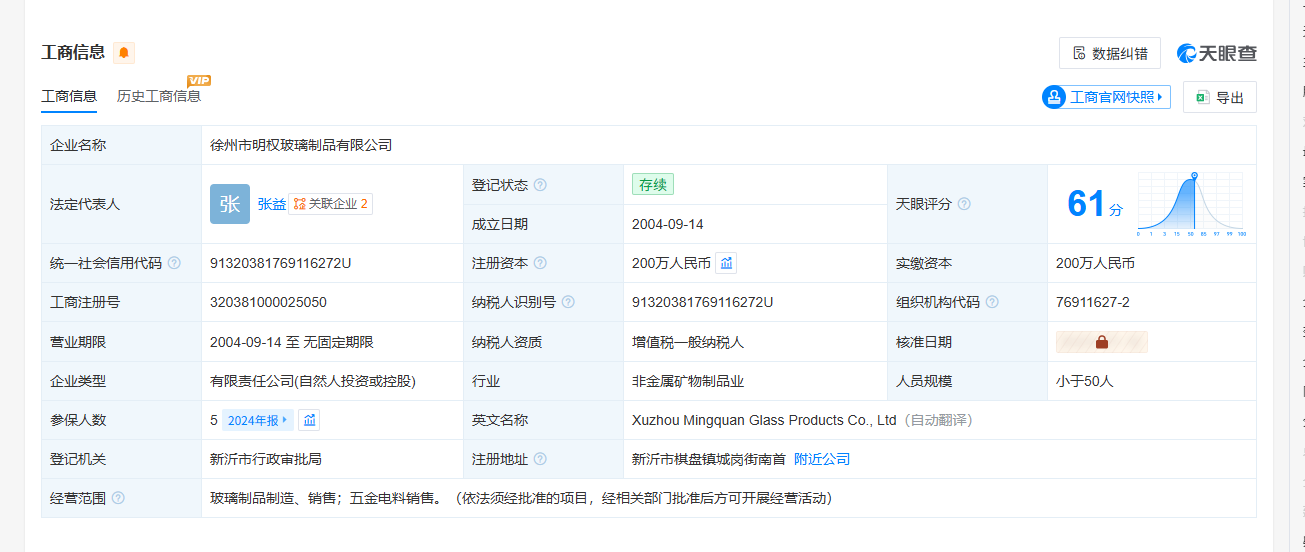Click the orange bell alert icon
1305x552 pixels.
pyautogui.click(x=124, y=53)
